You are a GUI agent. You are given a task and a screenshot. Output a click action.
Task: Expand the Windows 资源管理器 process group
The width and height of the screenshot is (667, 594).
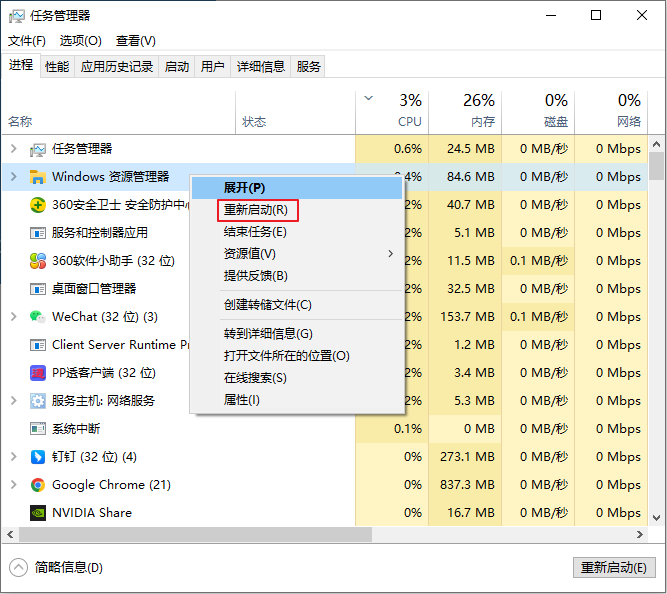[14, 177]
